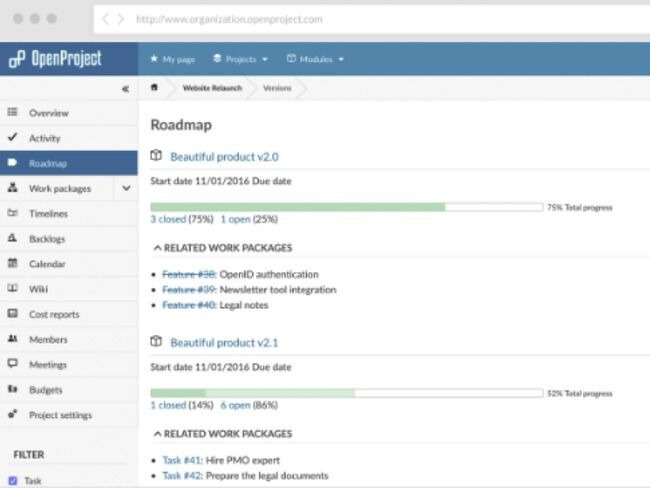Click the Timelines icon in sidebar

[x=13, y=213]
